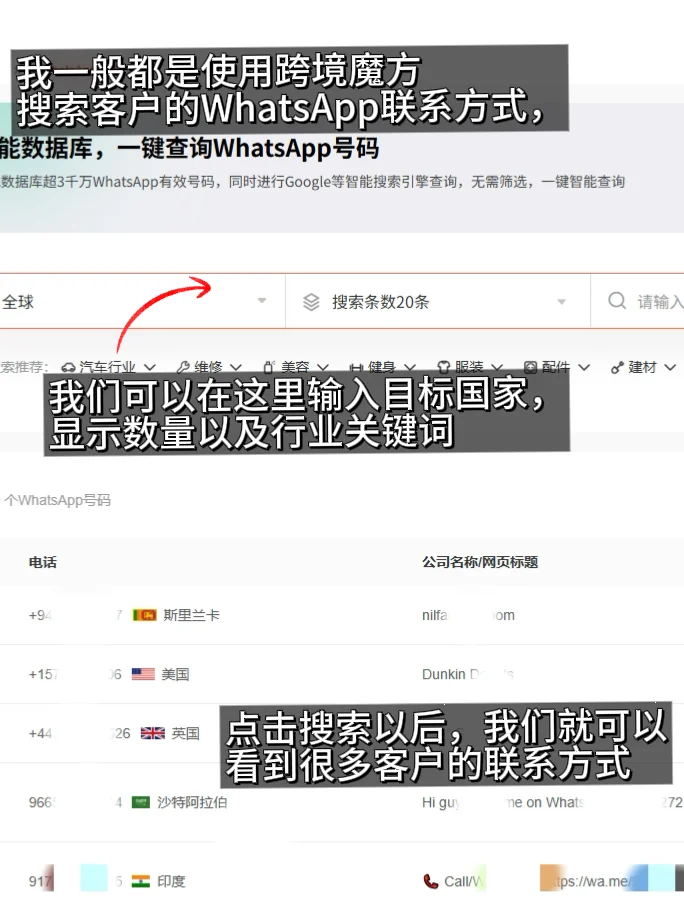Image resolution: width=684 pixels, height=912 pixels.
Task: Select the 健身 search recommendation
Action: (x=382, y=368)
